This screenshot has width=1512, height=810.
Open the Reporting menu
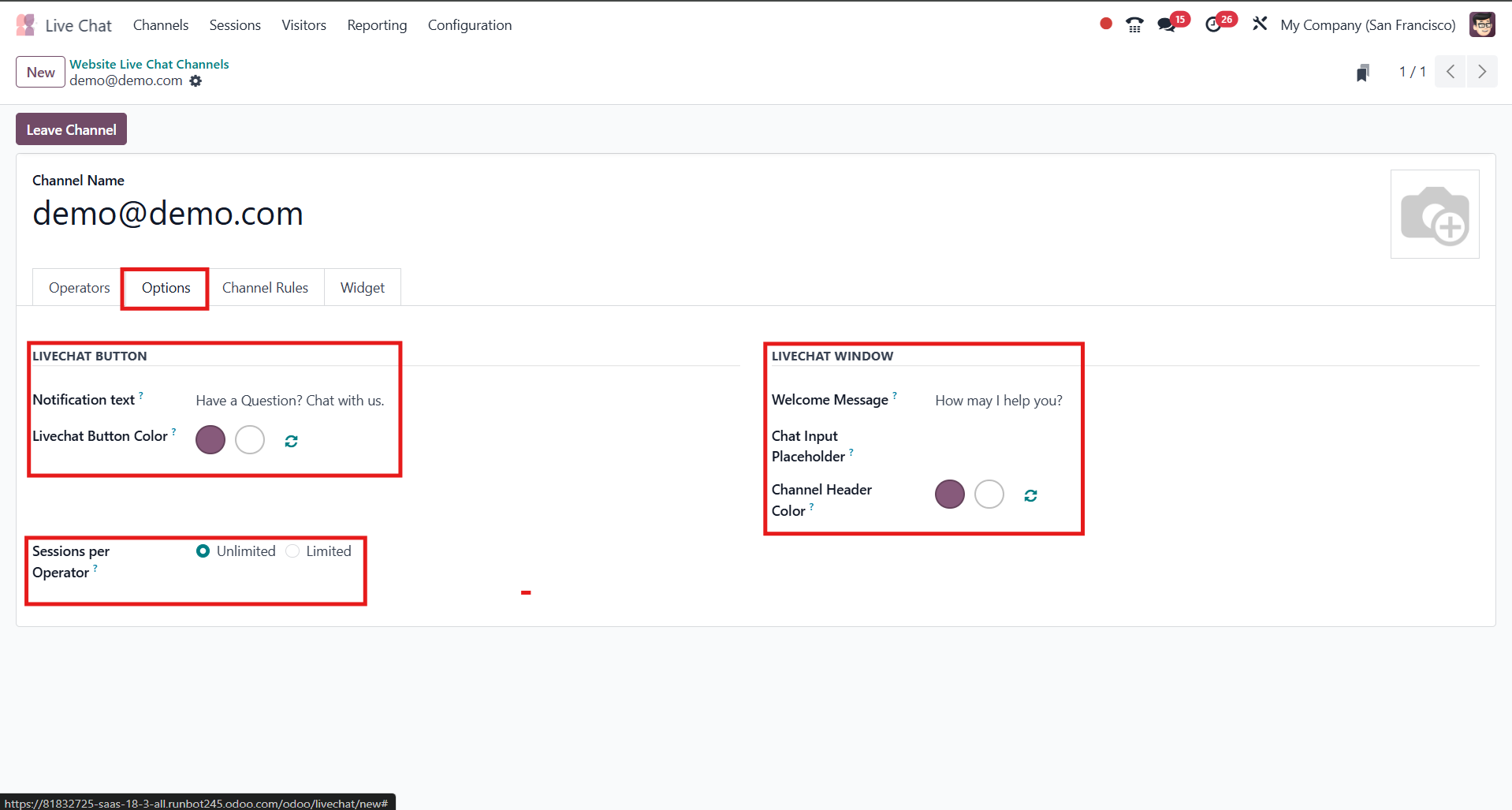tap(377, 25)
